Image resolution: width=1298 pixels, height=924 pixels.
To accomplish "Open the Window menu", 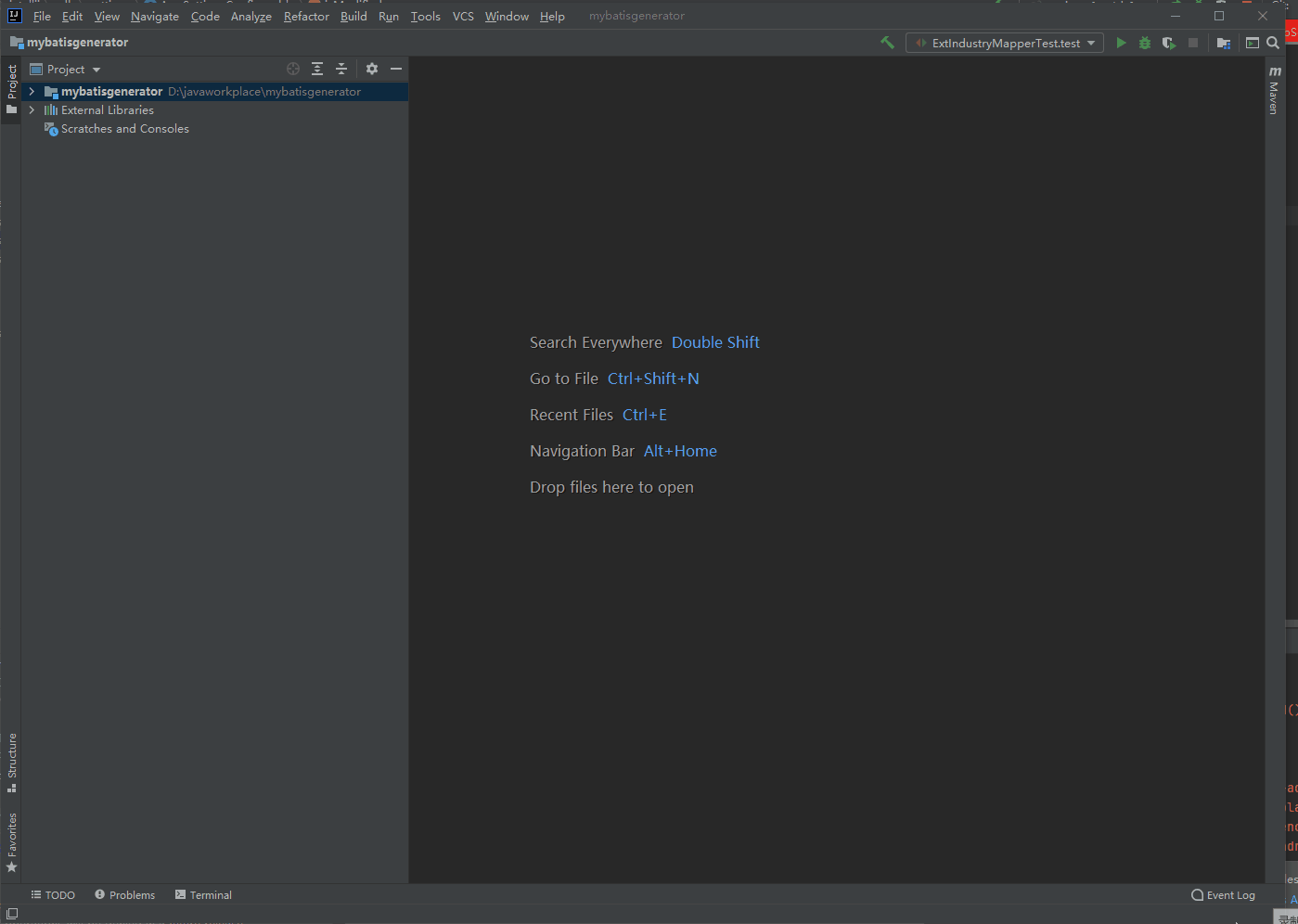I will (x=507, y=17).
